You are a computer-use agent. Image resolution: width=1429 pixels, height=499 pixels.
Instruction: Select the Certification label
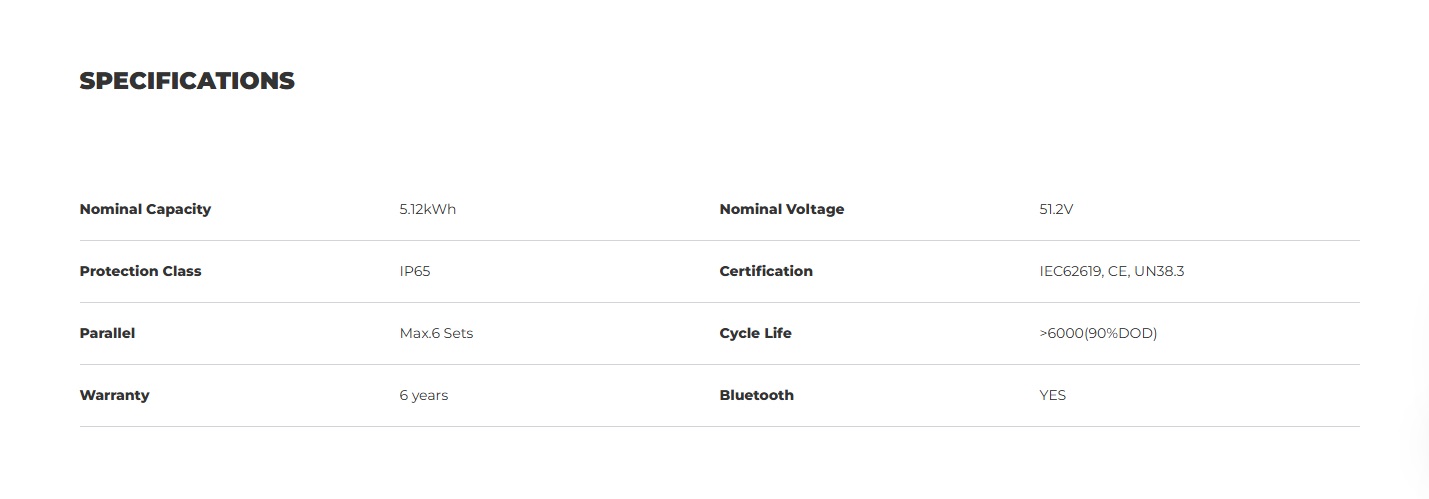[x=766, y=271]
